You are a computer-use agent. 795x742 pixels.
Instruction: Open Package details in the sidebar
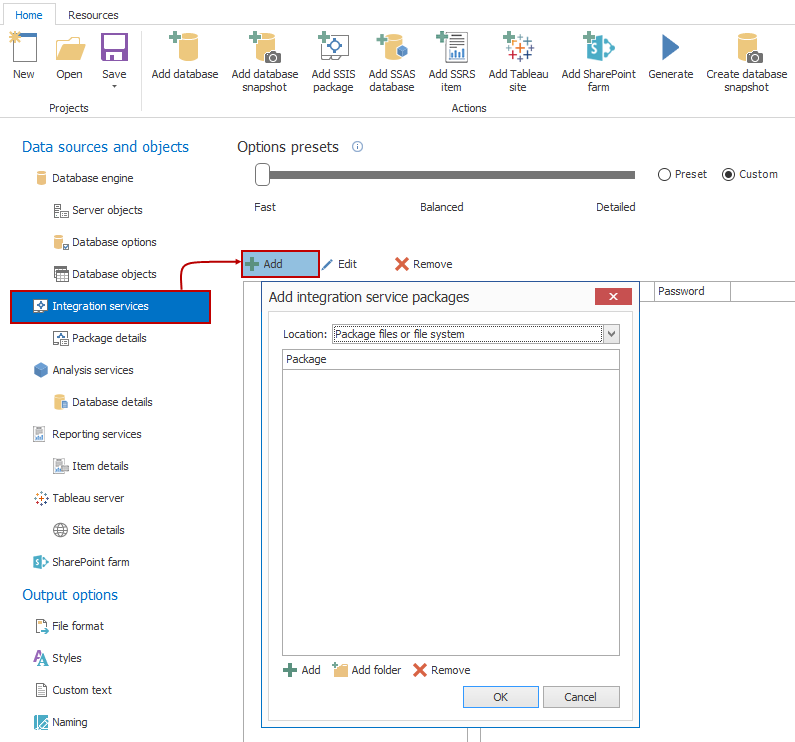(99, 338)
